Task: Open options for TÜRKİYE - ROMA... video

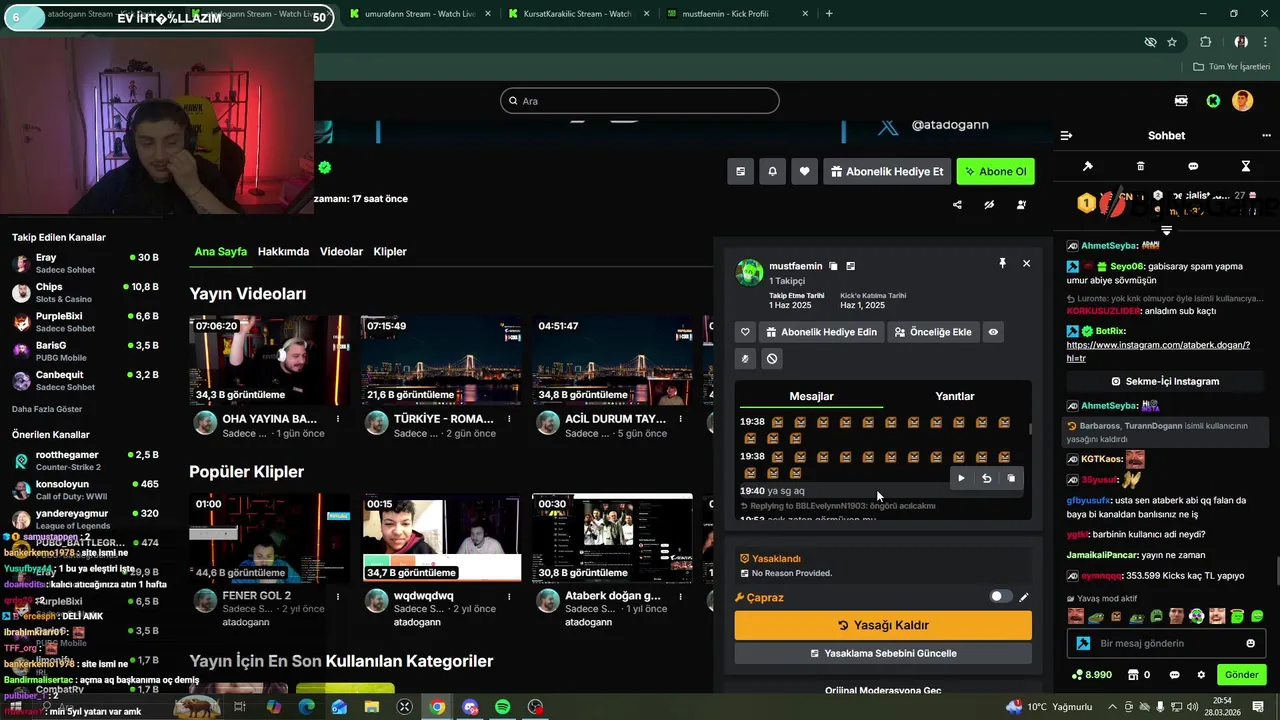Action: click(509, 419)
